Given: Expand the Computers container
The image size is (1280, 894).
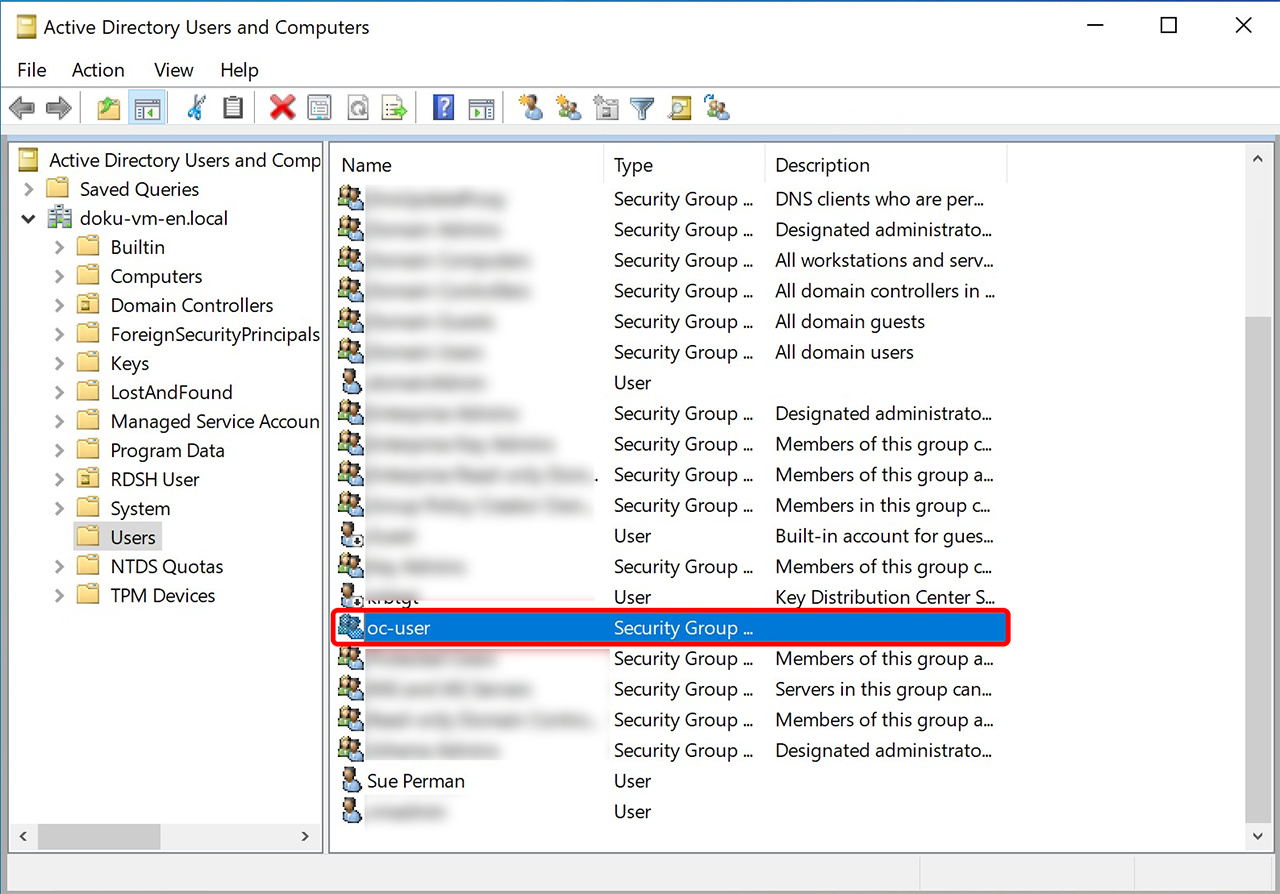Looking at the screenshot, I should (59, 276).
